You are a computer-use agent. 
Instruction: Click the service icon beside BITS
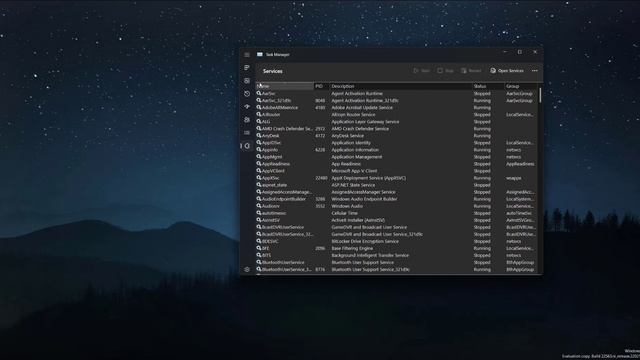pyautogui.click(x=259, y=255)
